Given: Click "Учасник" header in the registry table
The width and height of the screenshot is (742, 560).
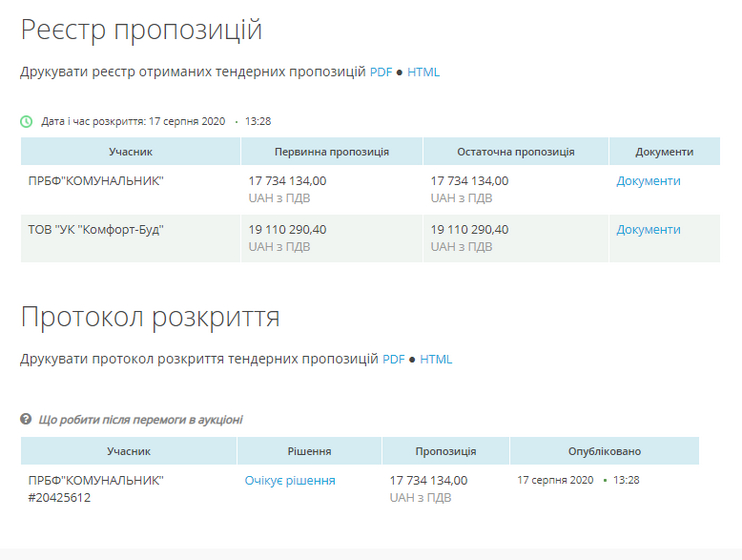Looking at the screenshot, I should coord(130,152).
